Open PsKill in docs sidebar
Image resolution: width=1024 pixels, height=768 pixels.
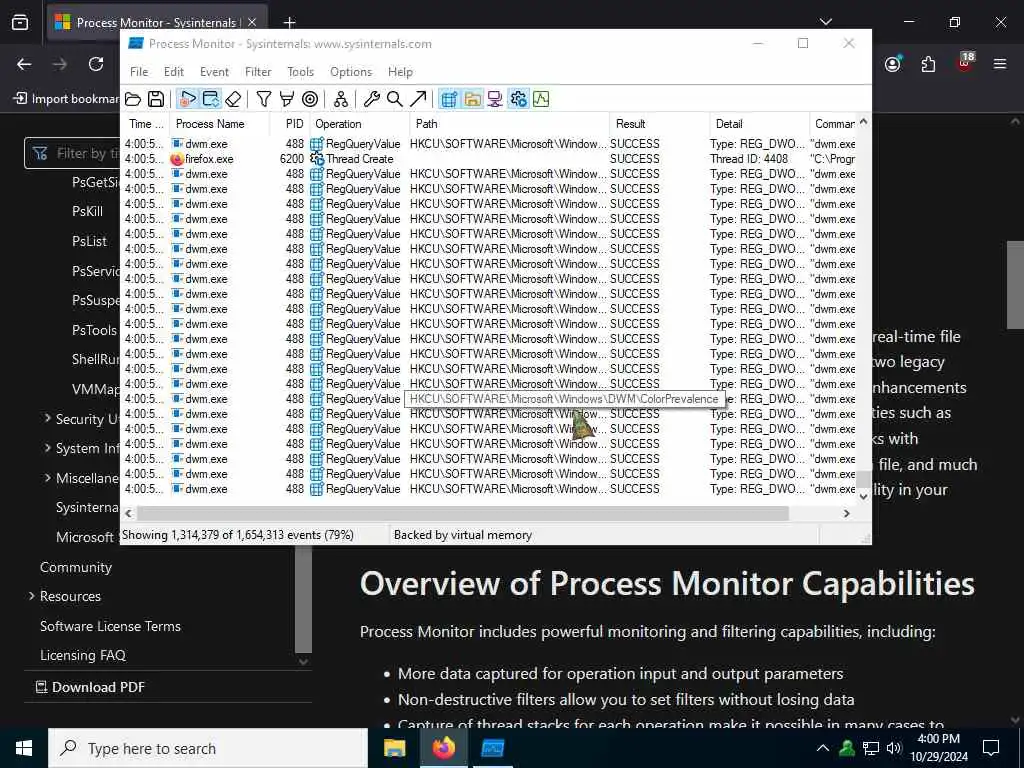point(88,212)
